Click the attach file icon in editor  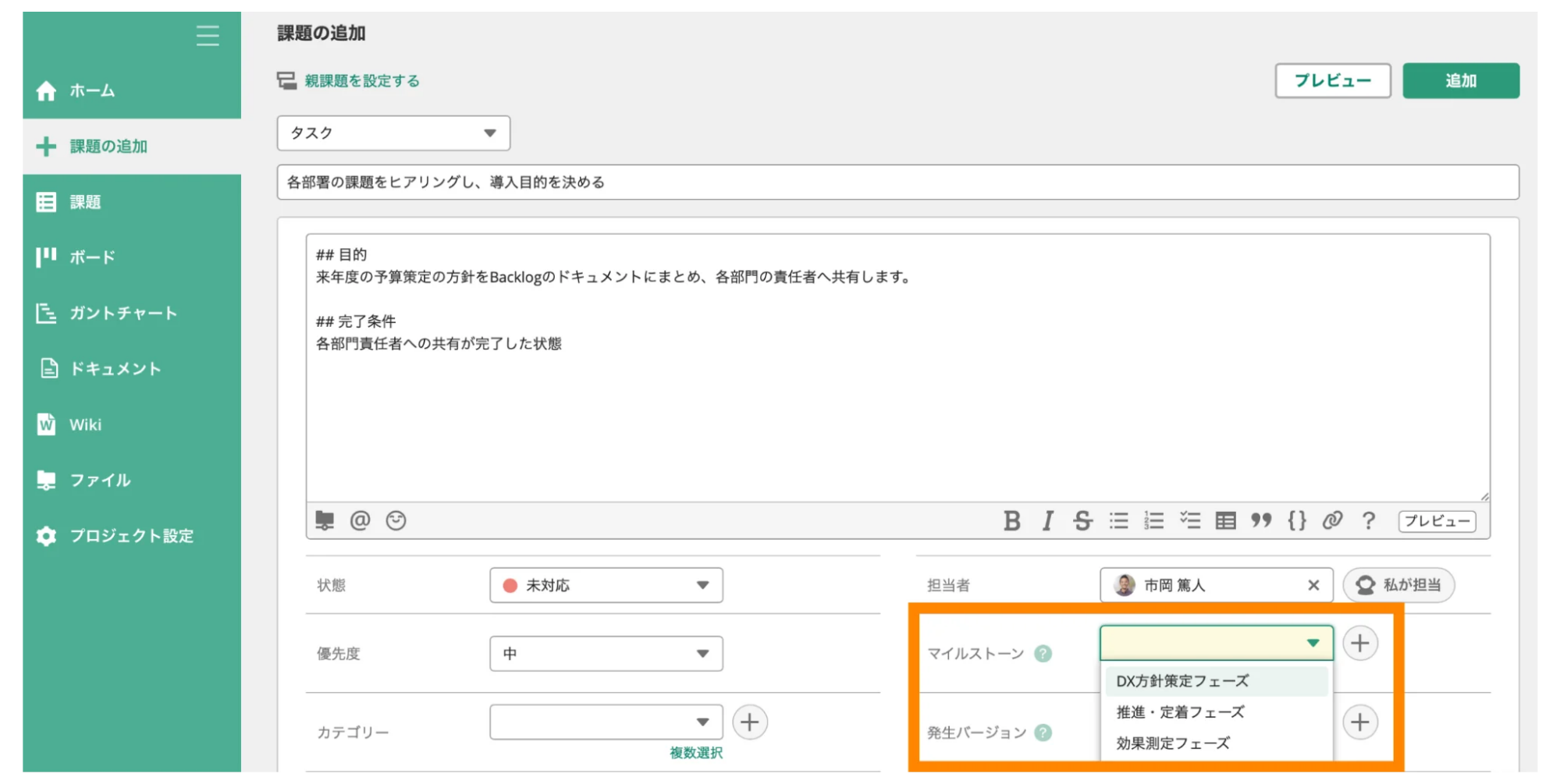pyautogui.click(x=325, y=520)
